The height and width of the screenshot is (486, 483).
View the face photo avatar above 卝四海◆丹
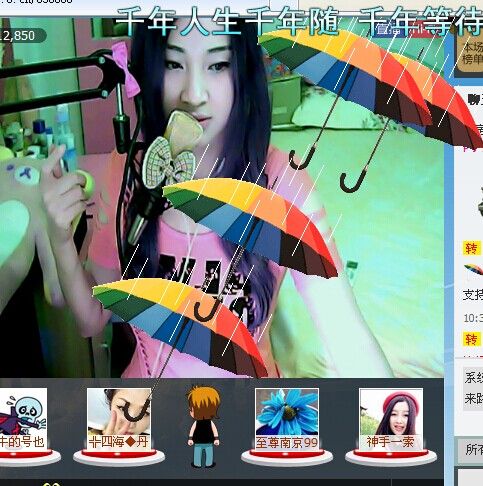pyautogui.click(x=119, y=412)
